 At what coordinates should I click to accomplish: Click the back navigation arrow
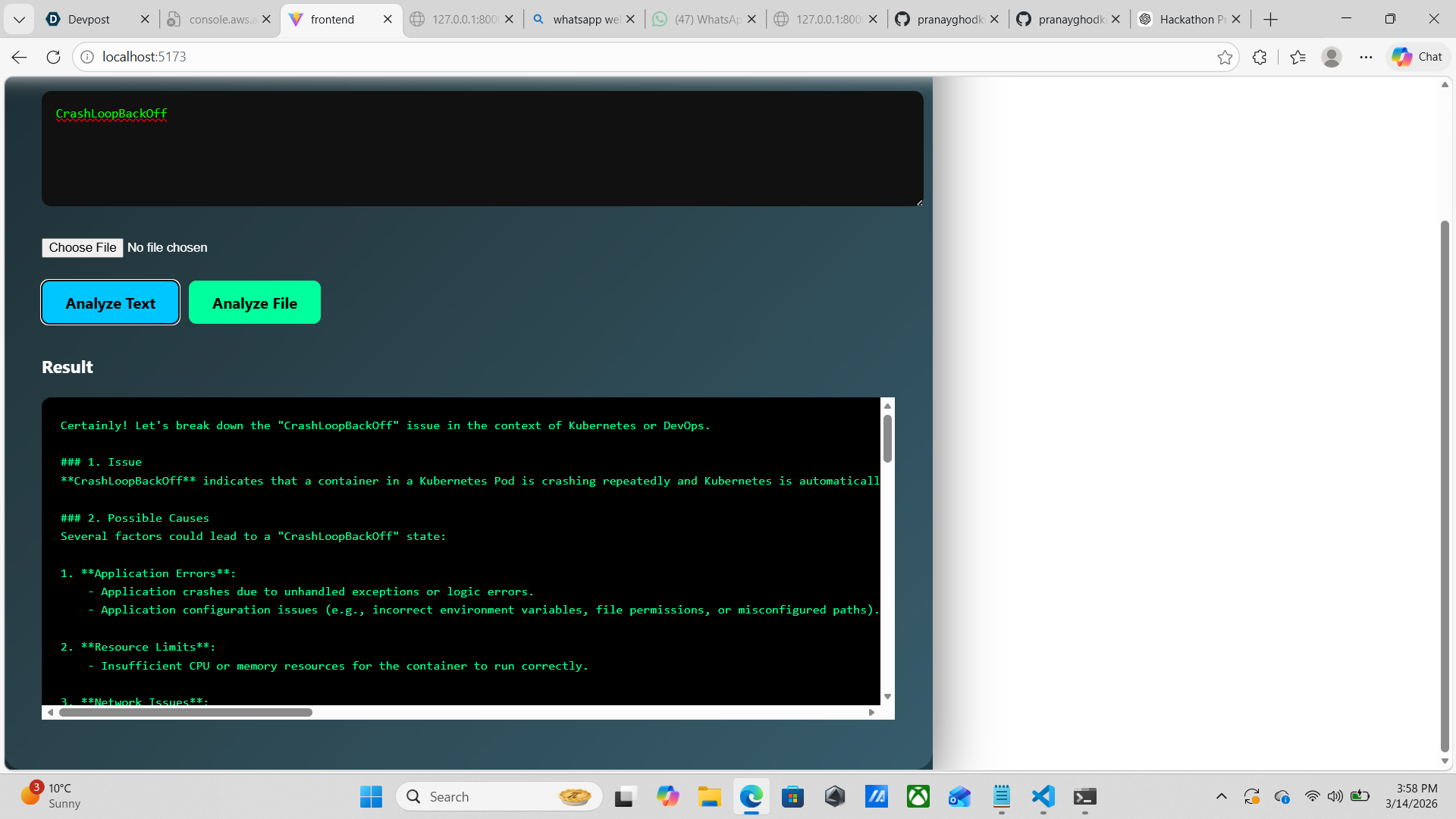(x=20, y=57)
